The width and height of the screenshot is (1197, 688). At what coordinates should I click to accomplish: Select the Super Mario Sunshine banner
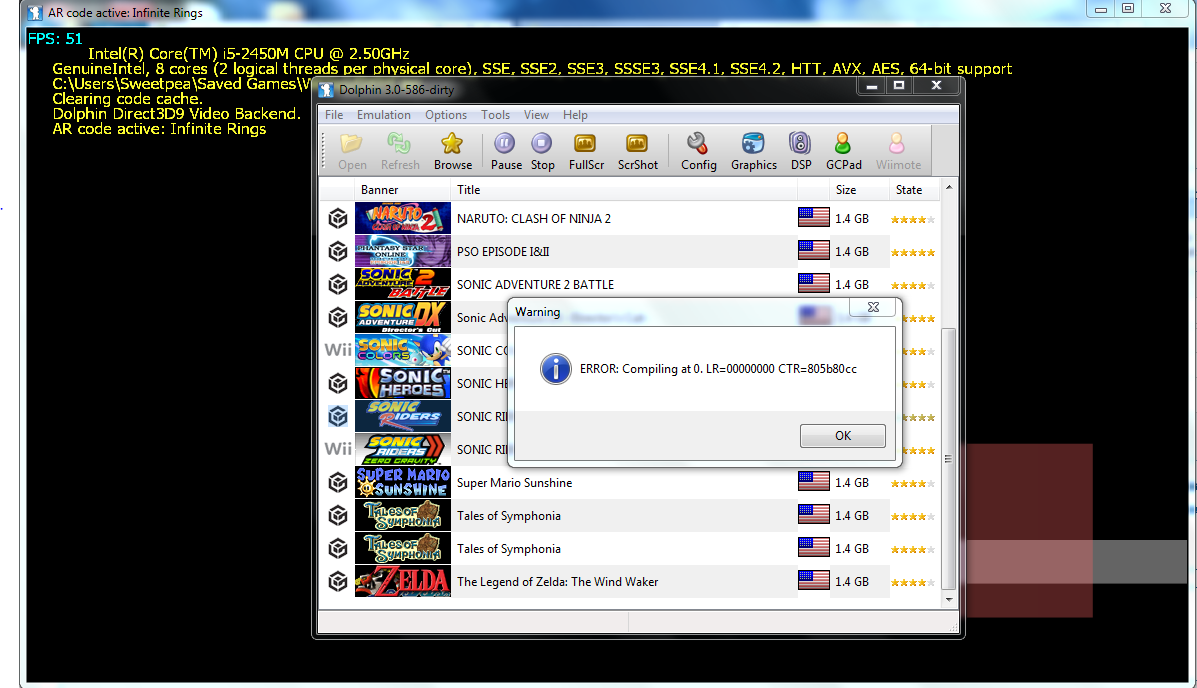[403, 482]
